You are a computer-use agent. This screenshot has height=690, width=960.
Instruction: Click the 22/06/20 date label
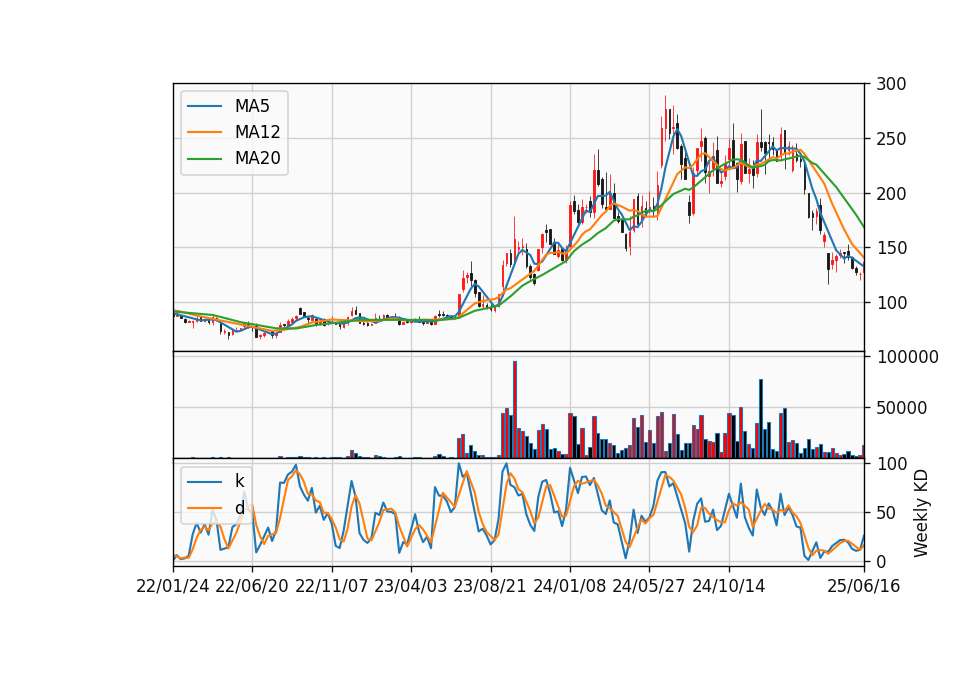(252, 586)
